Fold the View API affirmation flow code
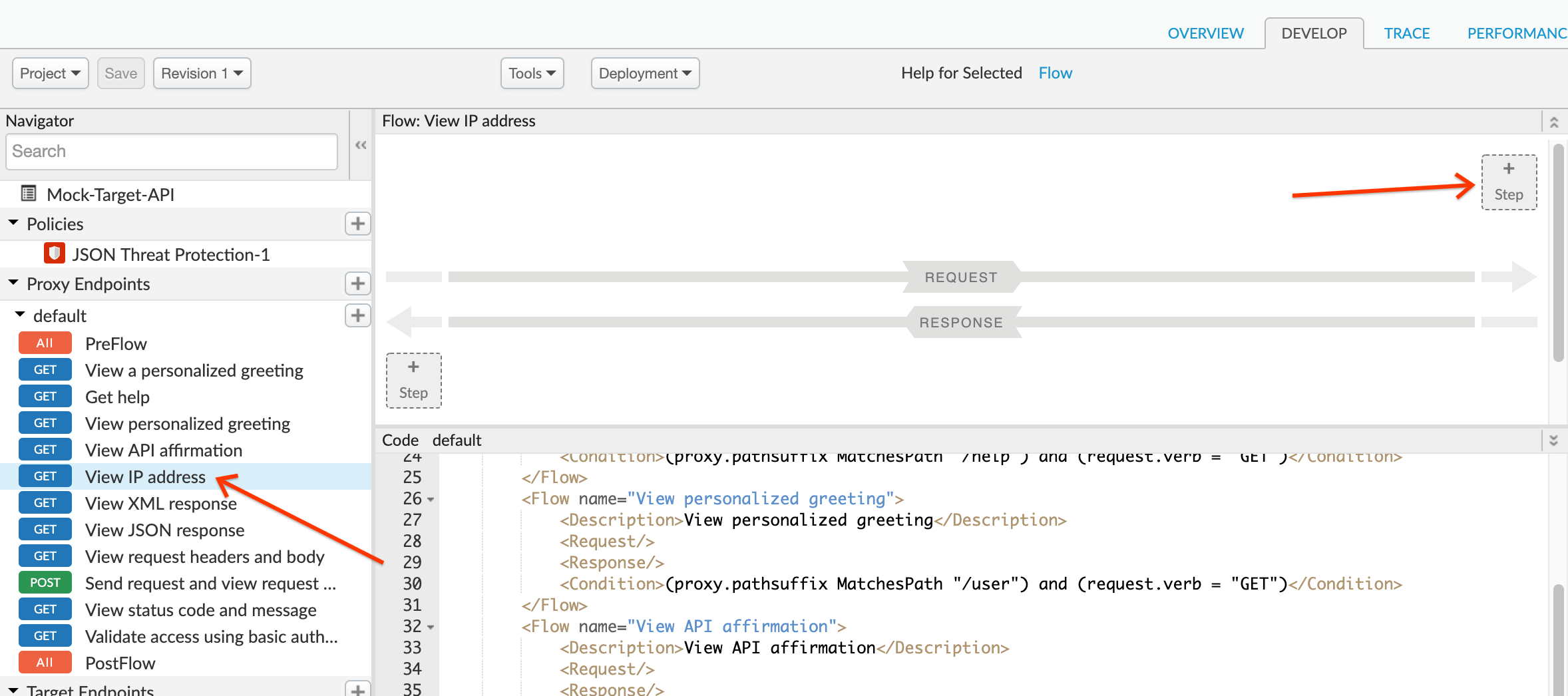1568x696 pixels. pyautogui.click(x=431, y=627)
